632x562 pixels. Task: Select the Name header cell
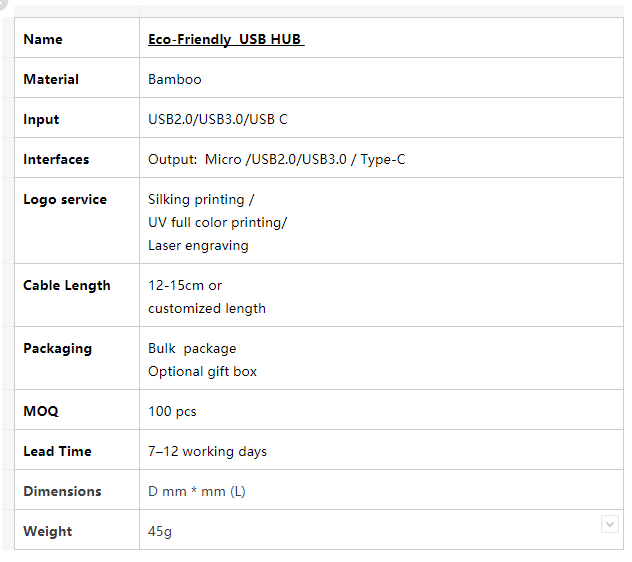[43, 39]
